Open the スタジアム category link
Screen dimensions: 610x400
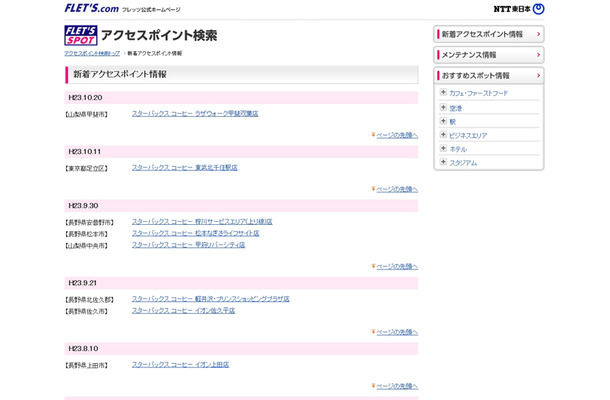(x=463, y=163)
